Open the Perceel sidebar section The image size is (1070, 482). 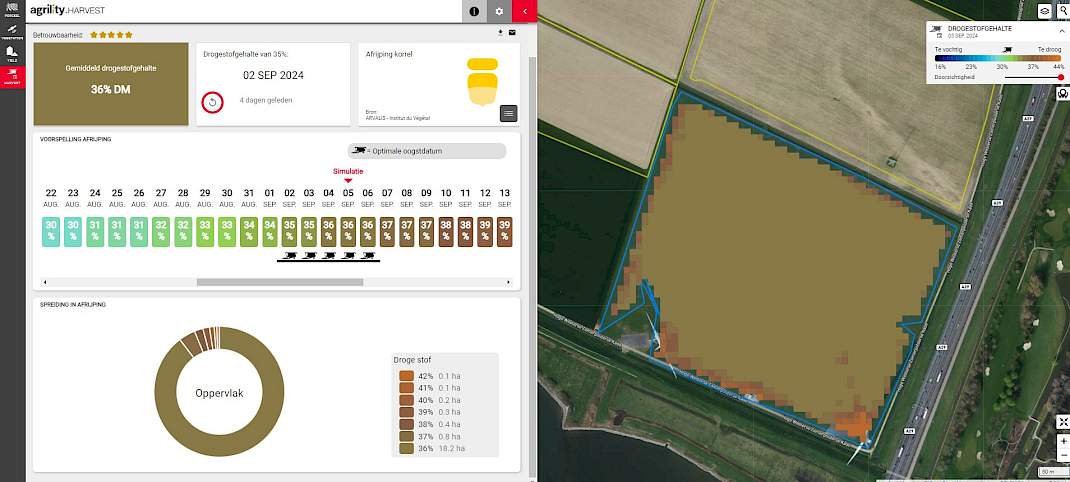[x=12, y=12]
